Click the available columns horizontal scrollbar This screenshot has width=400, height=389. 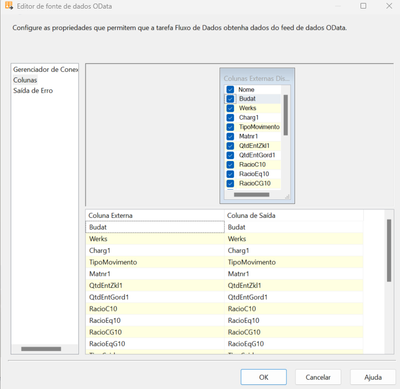[x=252, y=194]
